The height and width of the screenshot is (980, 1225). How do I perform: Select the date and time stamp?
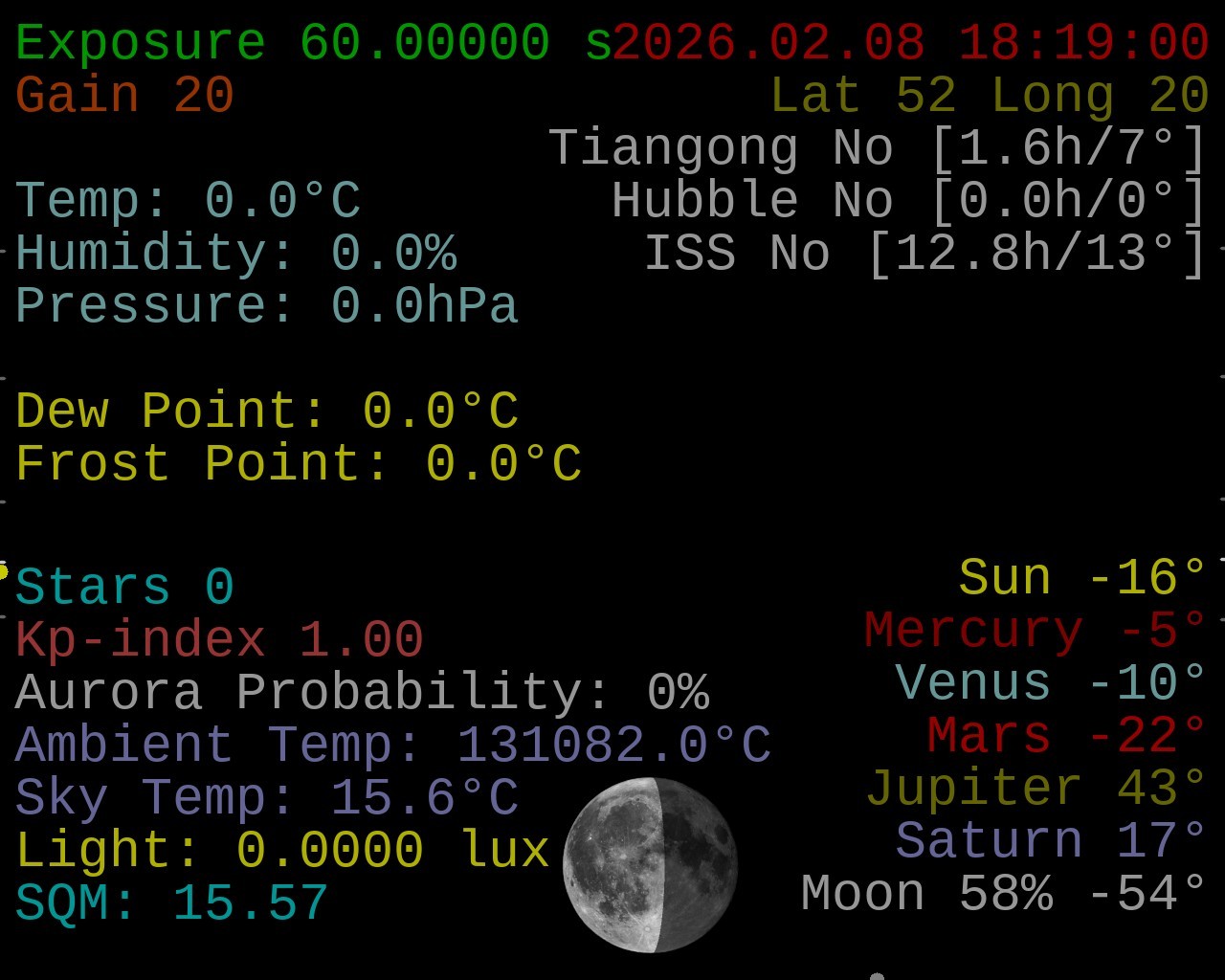pyautogui.click(x=910, y=43)
